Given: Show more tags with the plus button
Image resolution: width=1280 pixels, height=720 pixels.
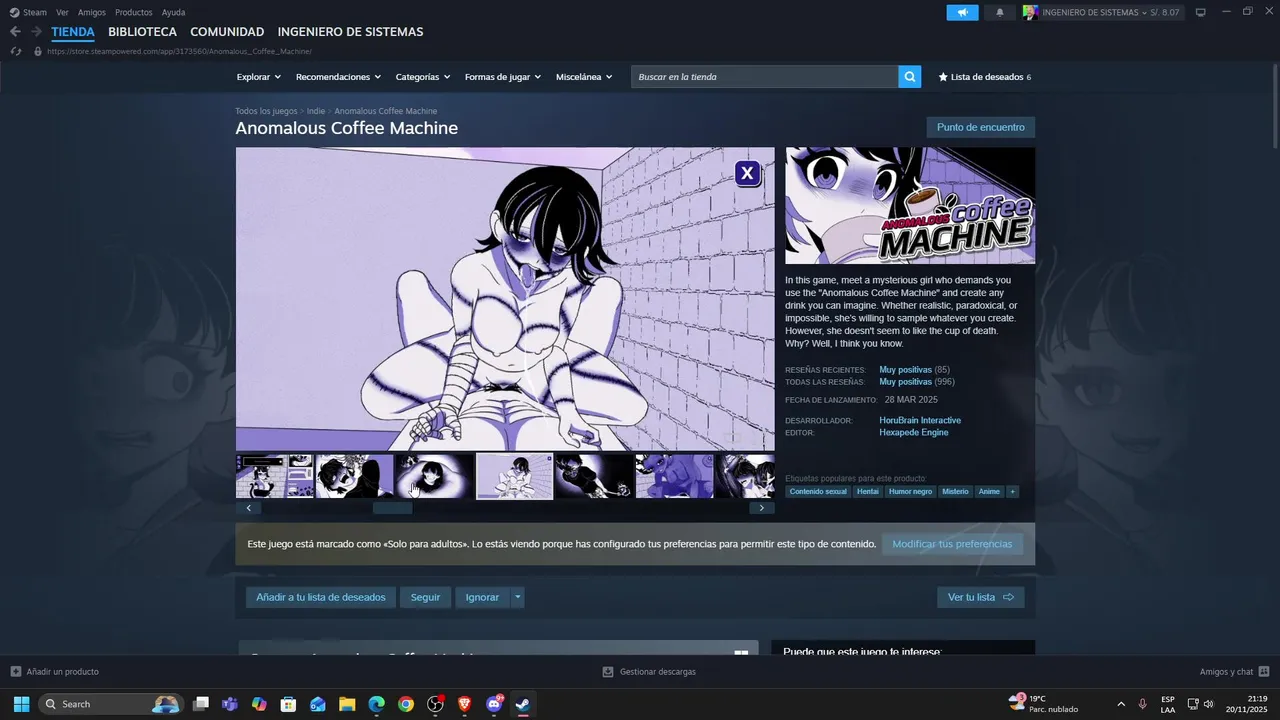Looking at the screenshot, I should tap(1012, 492).
